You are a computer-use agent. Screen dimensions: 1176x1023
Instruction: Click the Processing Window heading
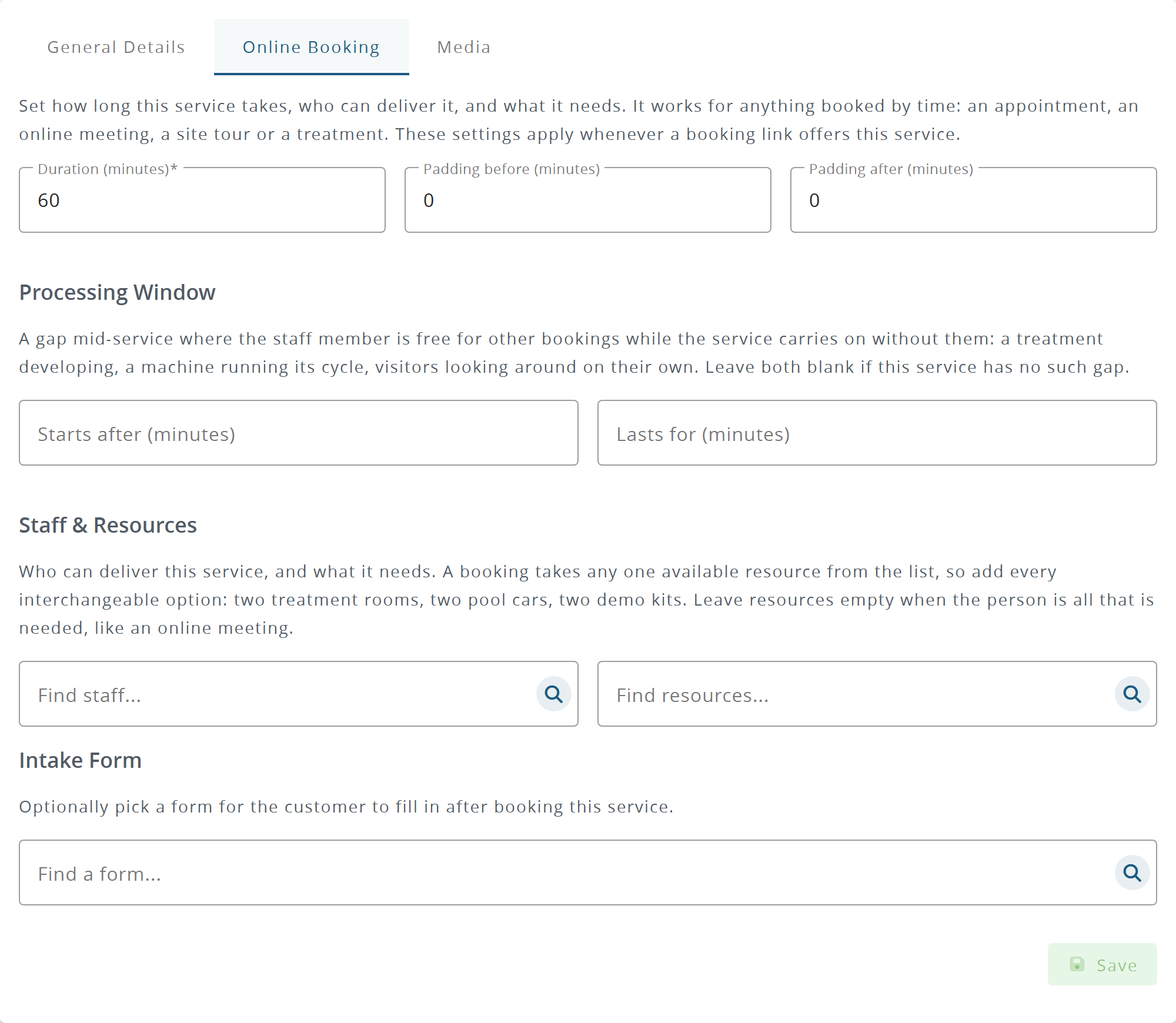coord(118,293)
